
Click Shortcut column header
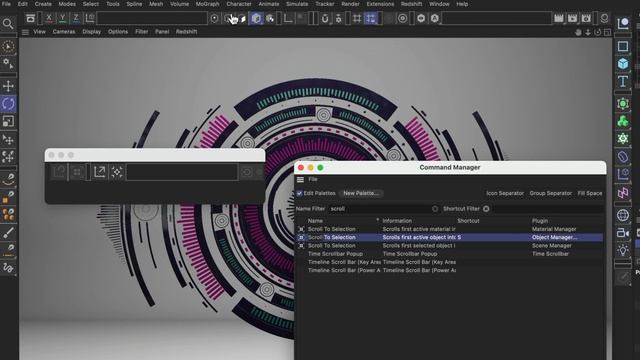click(468, 221)
